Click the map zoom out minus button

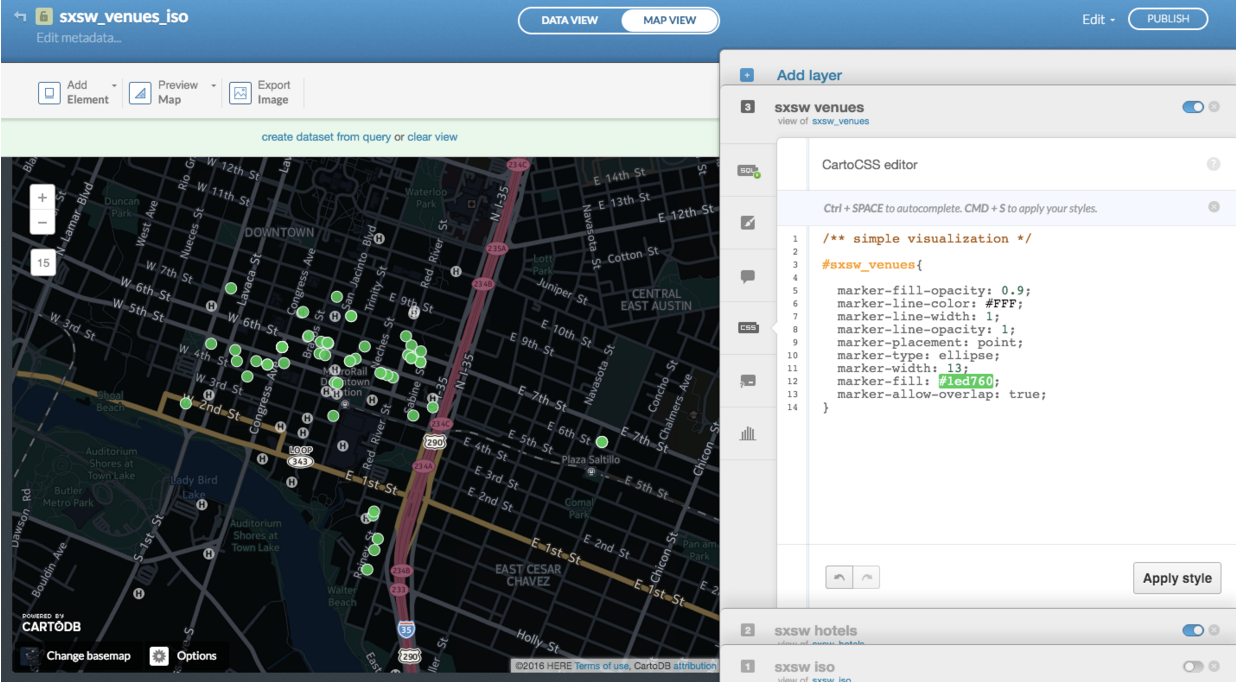42,222
